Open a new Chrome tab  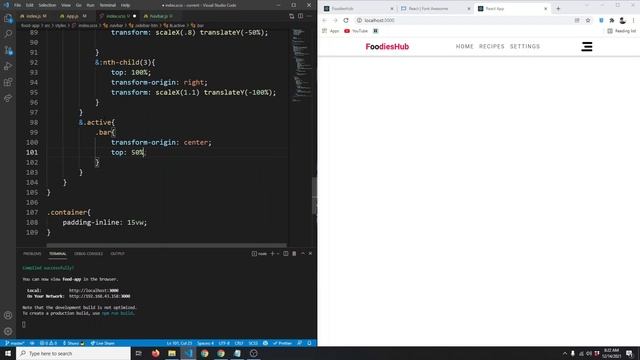(x=558, y=8)
